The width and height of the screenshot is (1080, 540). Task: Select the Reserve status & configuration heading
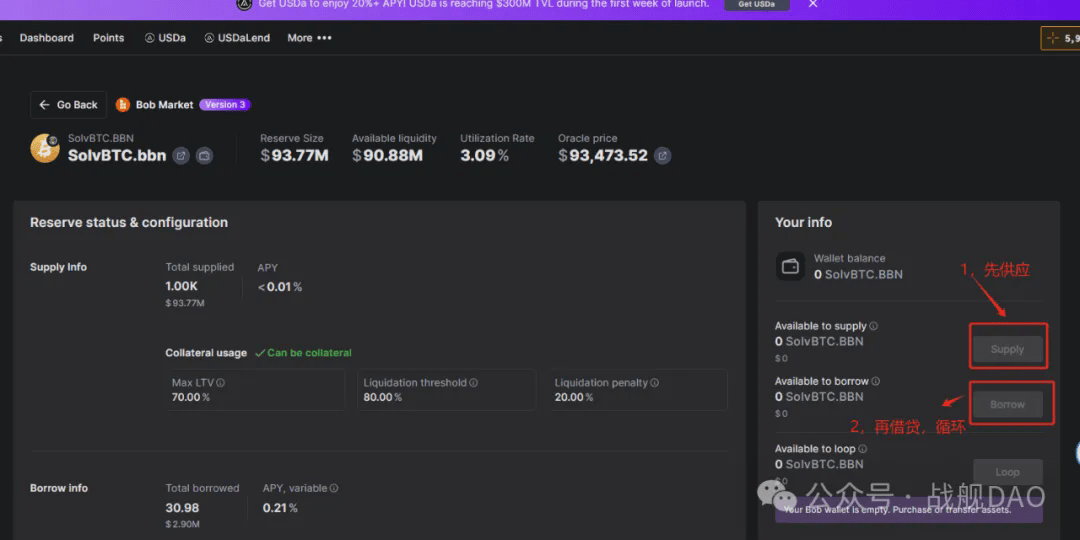click(x=129, y=222)
